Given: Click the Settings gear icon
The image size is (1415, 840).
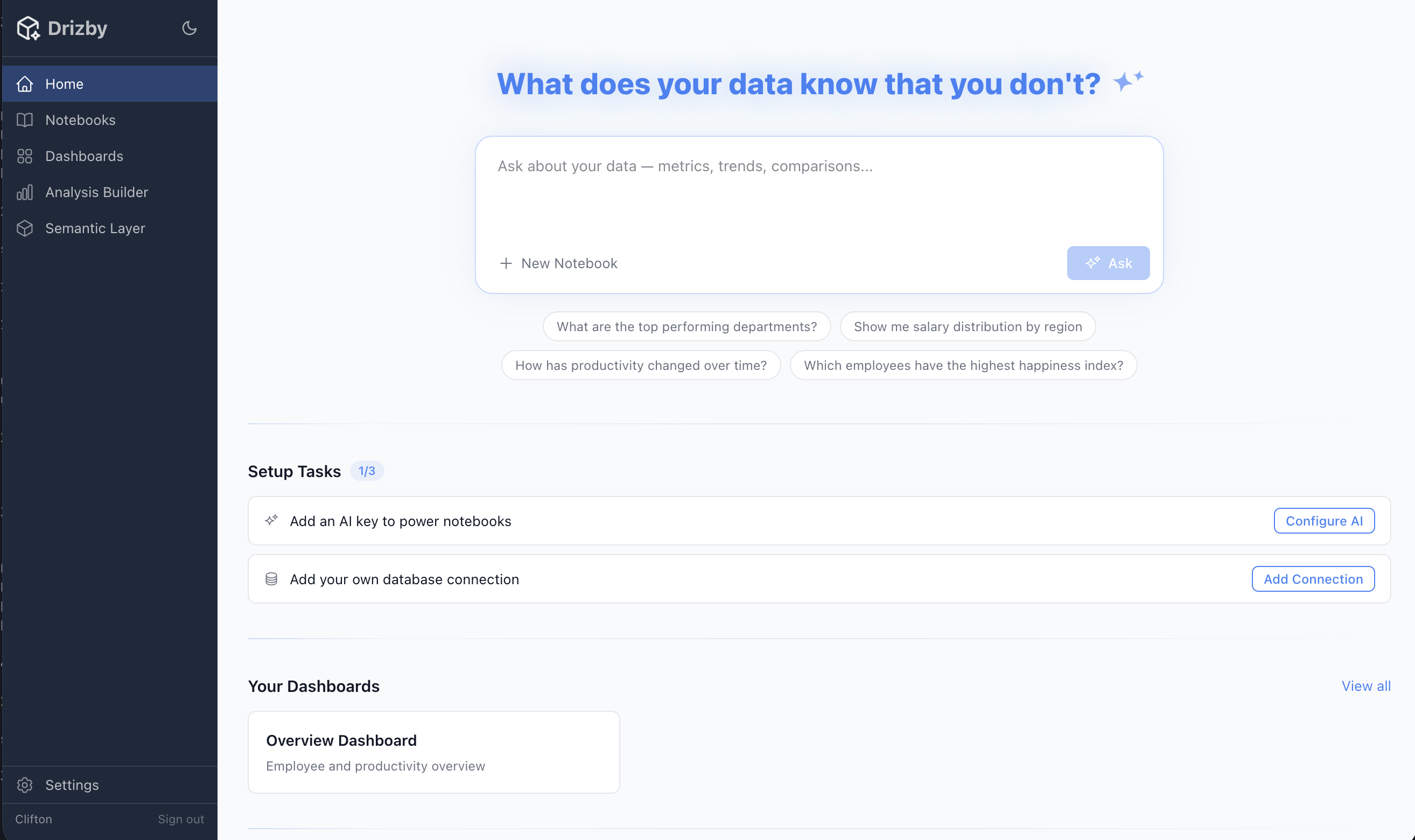Looking at the screenshot, I should pyautogui.click(x=25, y=785).
